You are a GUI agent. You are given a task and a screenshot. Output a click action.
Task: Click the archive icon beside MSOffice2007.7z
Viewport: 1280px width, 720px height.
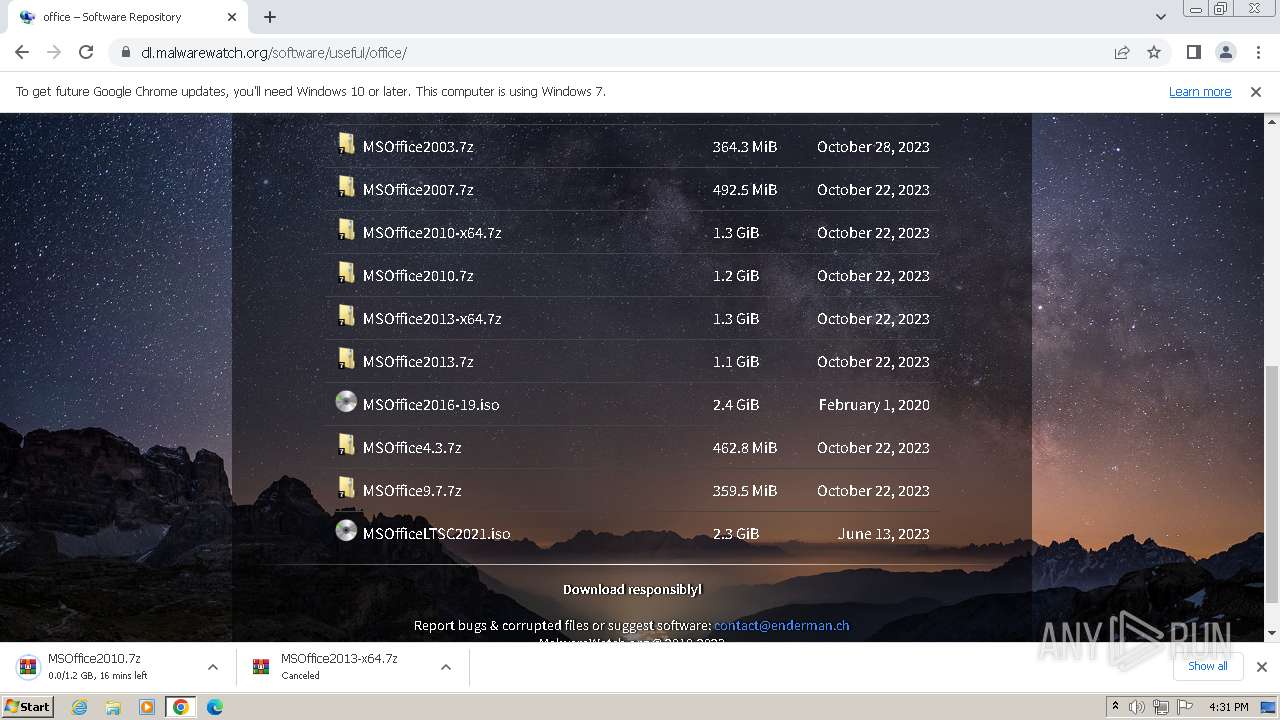(x=346, y=187)
